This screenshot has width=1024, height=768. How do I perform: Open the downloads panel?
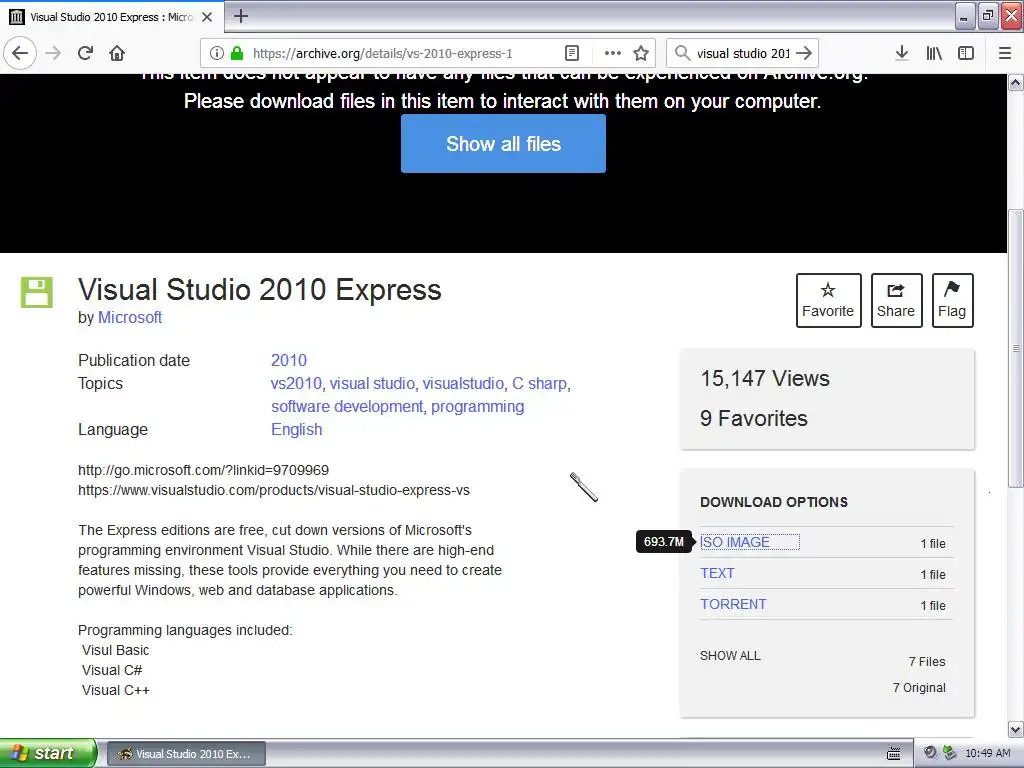(x=902, y=53)
